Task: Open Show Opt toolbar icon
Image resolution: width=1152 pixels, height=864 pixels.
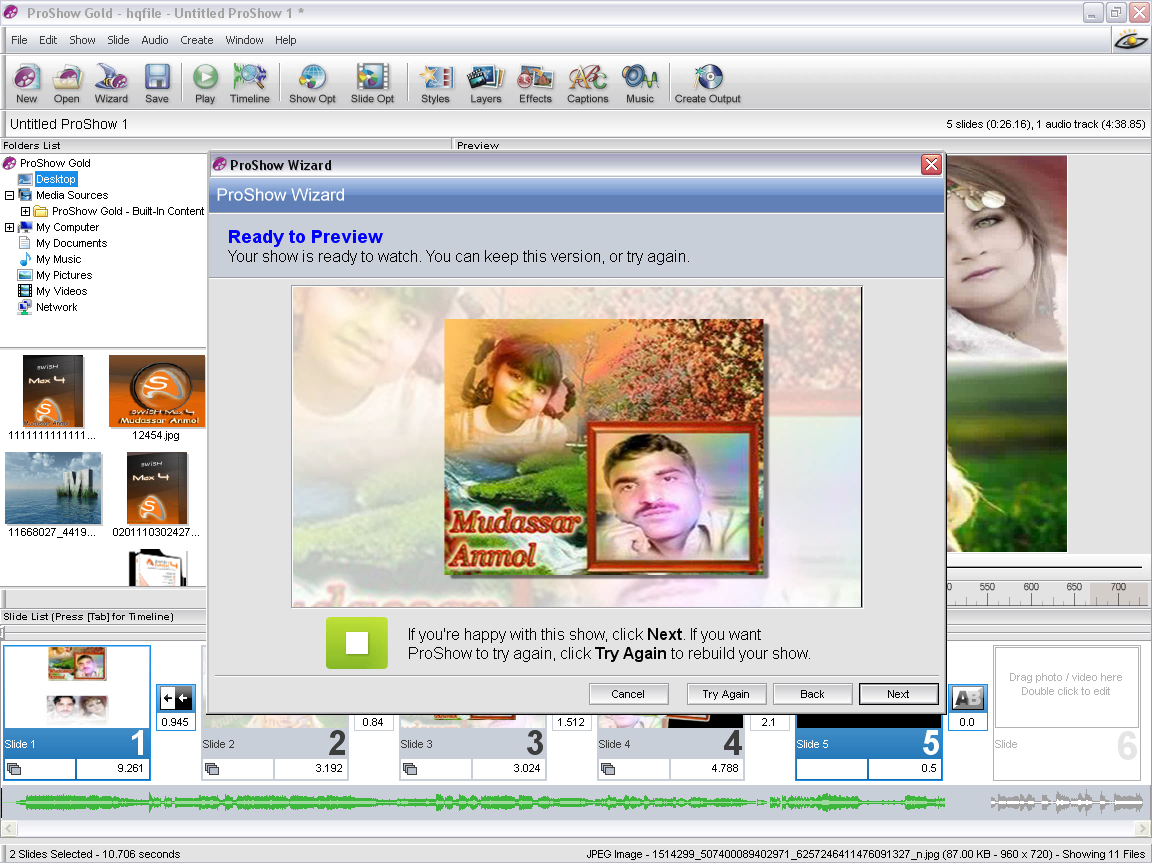Action: point(312,84)
